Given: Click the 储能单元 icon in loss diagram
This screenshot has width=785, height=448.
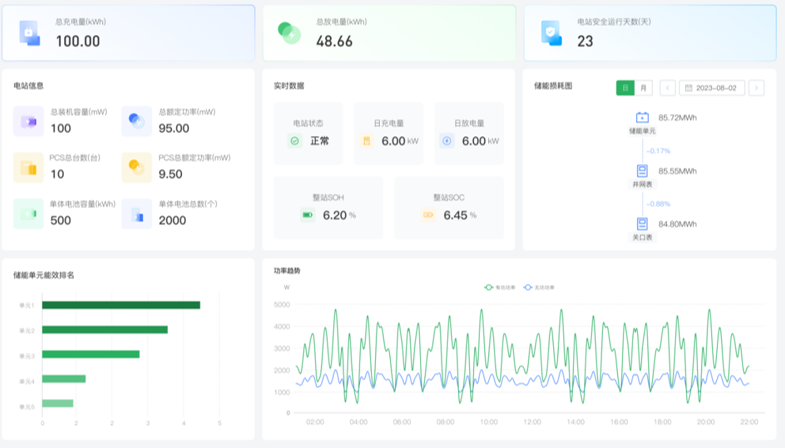Looking at the screenshot, I should [642, 117].
